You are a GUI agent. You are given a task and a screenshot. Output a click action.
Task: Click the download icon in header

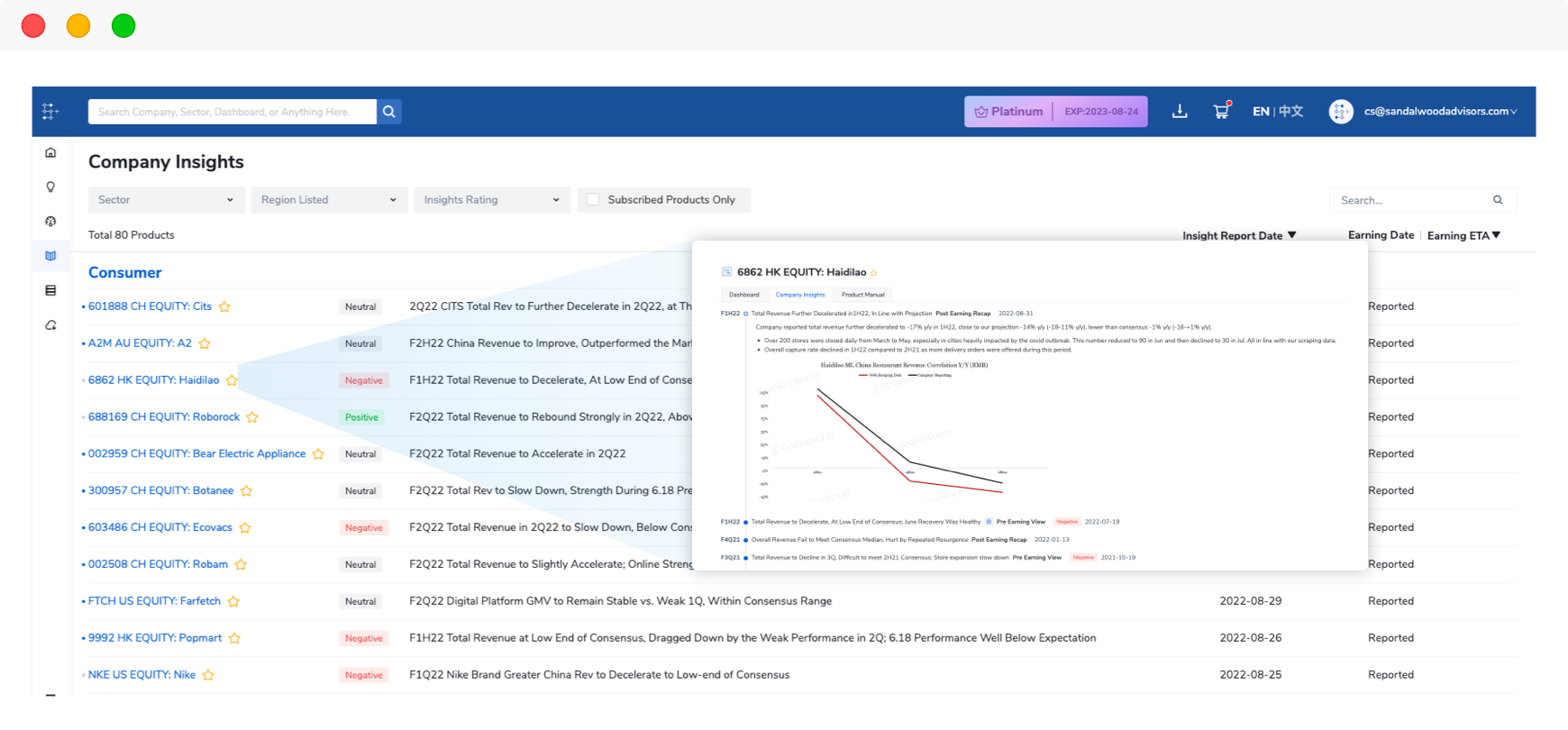coord(1180,112)
